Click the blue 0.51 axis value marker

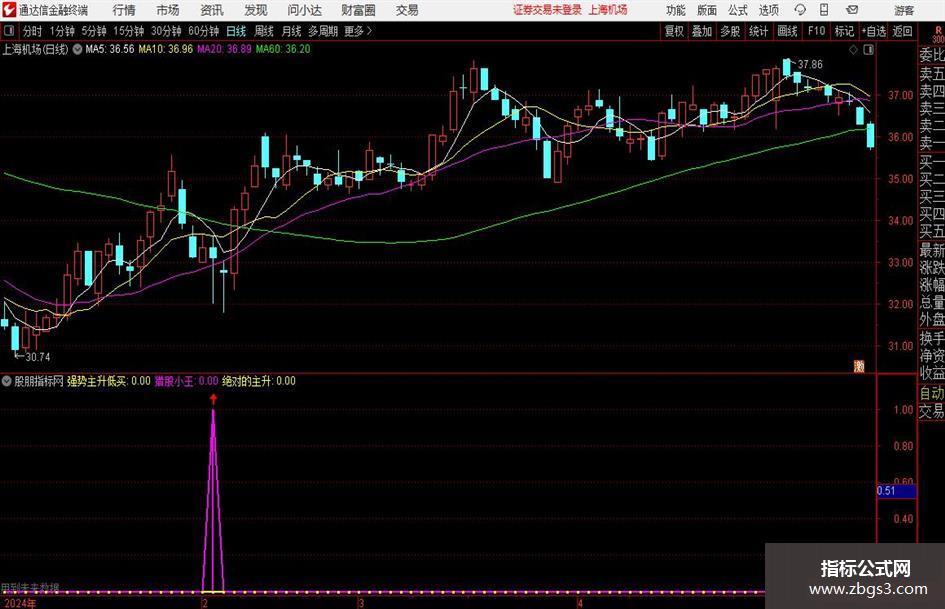tap(896, 491)
